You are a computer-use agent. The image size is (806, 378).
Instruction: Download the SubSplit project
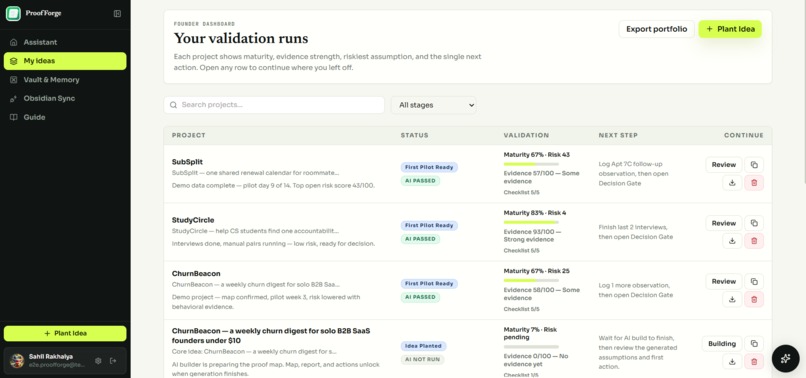732,183
